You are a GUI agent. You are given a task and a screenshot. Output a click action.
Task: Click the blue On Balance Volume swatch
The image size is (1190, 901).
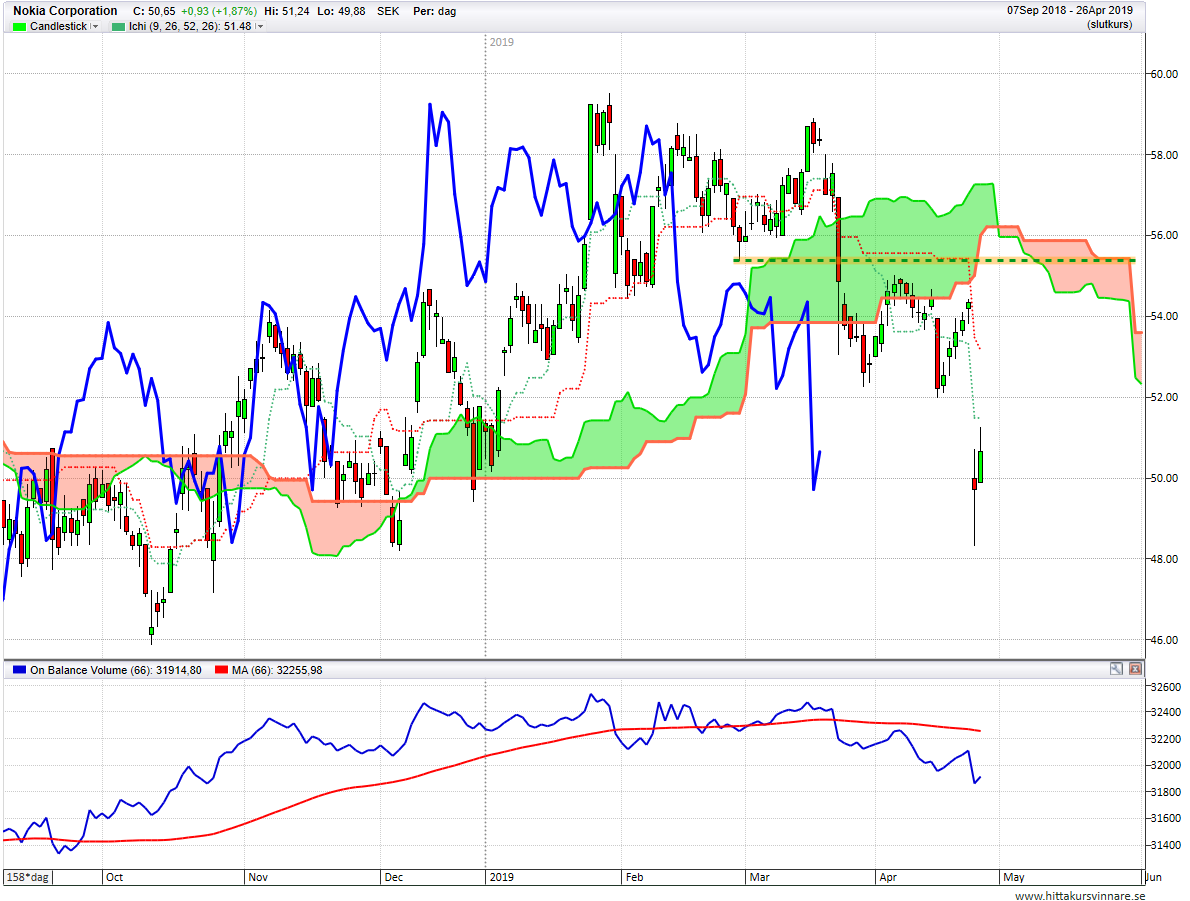pyautogui.click(x=20, y=670)
